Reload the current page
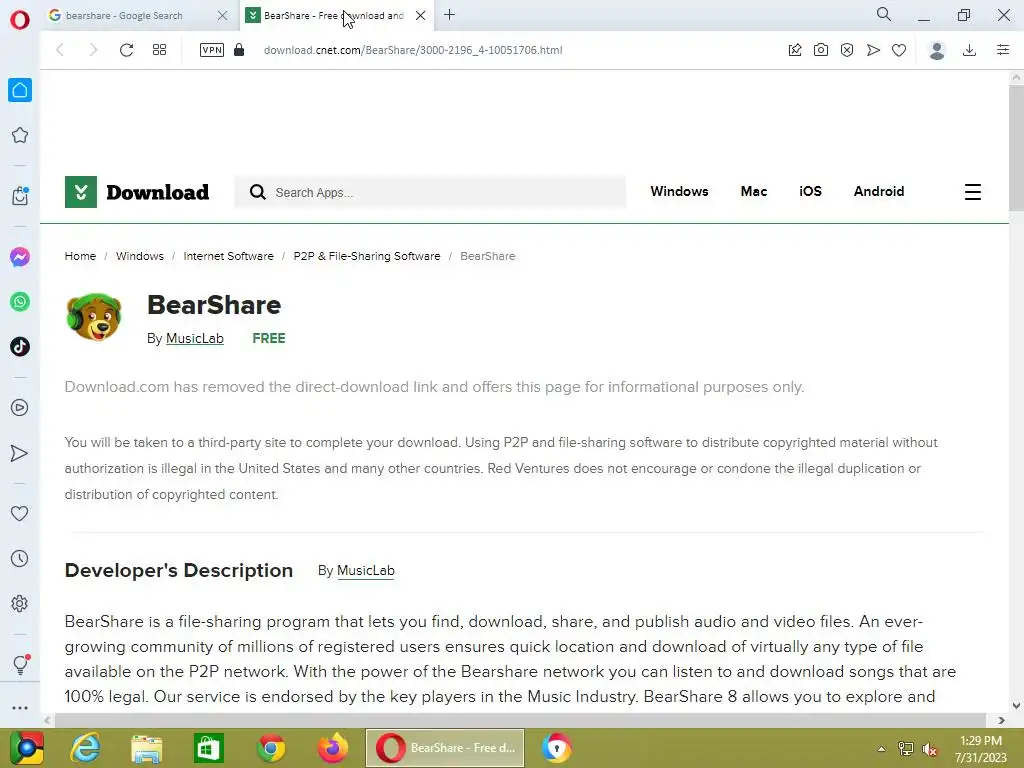This screenshot has height=768, width=1024. tap(126, 50)
